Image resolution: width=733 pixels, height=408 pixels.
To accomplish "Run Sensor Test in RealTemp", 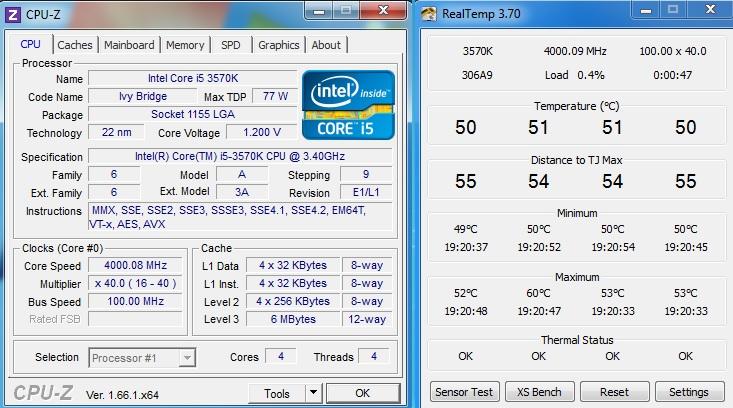I will [464, 392].
